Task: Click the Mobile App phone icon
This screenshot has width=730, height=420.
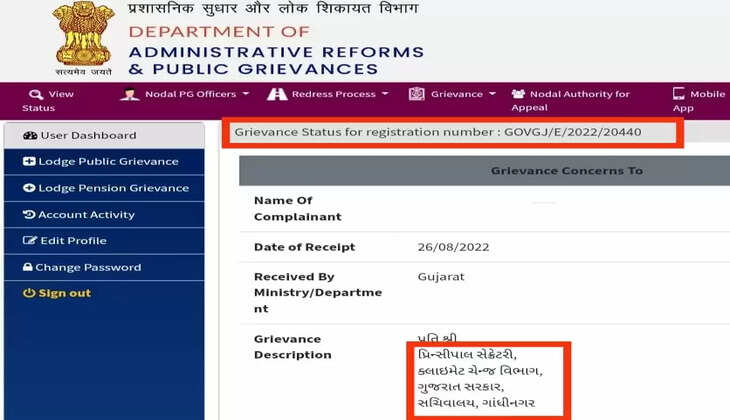Action: pyautogui.click(x=679, y=94)
